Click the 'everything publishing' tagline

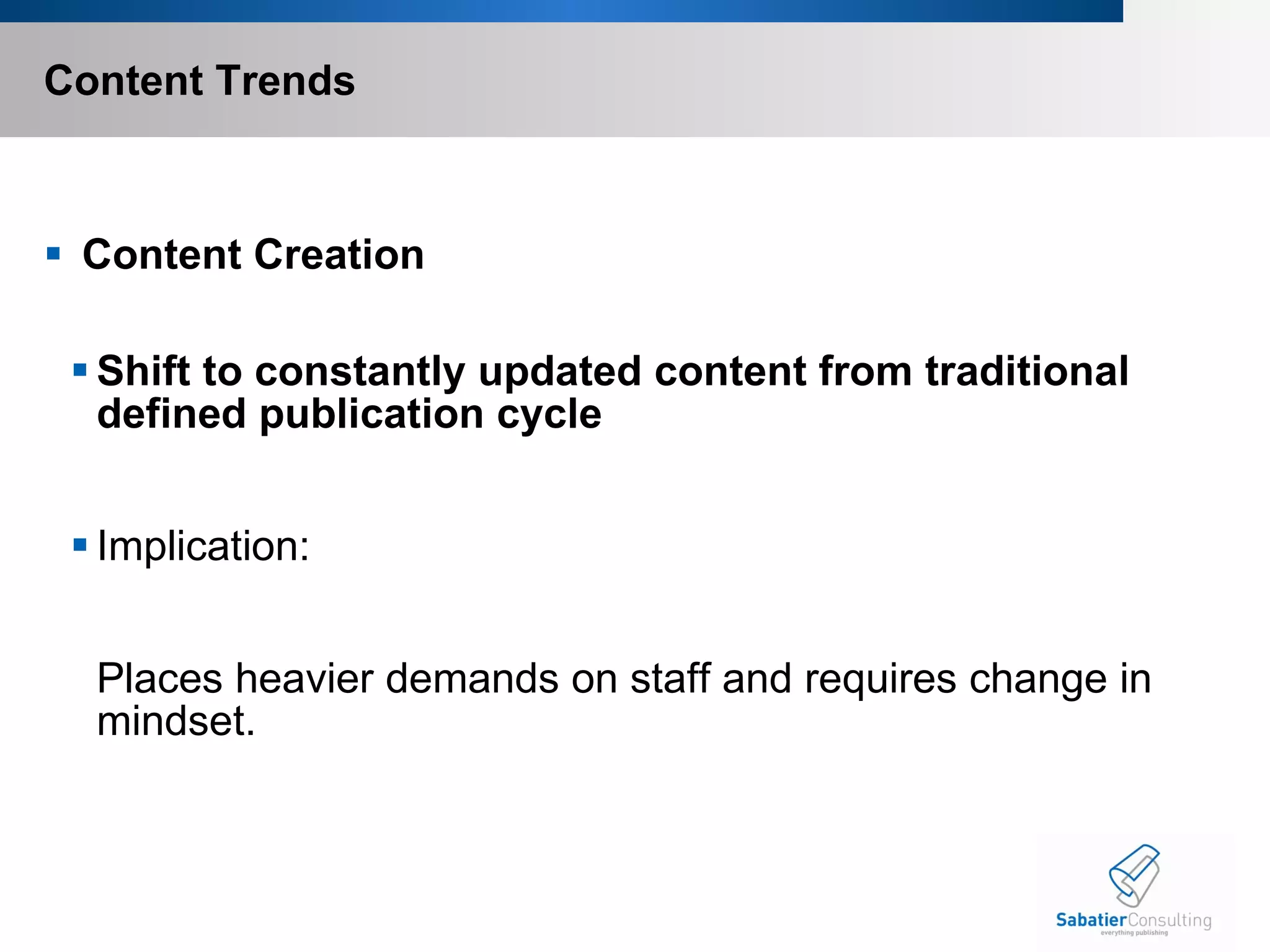point(1134,933)
